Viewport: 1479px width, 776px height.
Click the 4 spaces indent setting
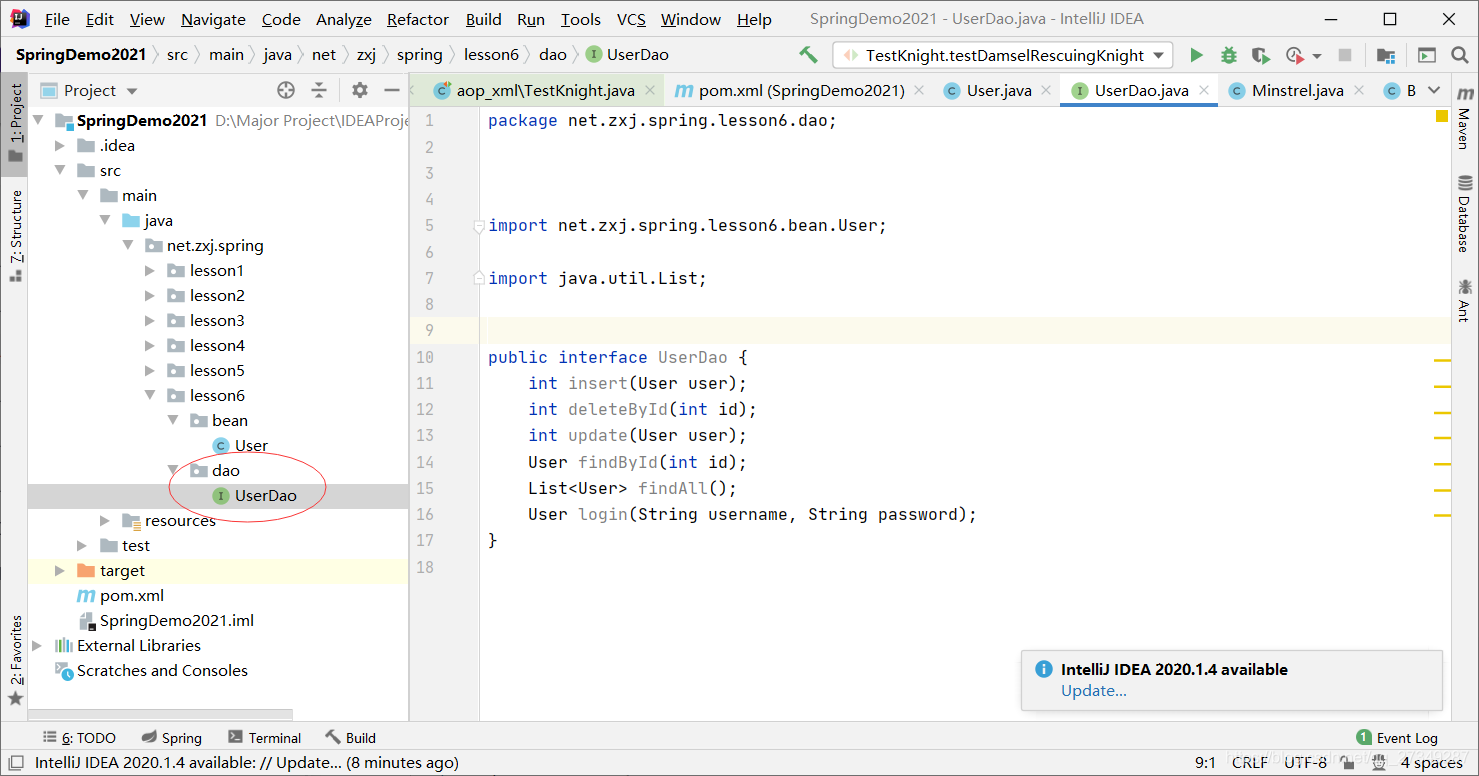coord(1432,763)
